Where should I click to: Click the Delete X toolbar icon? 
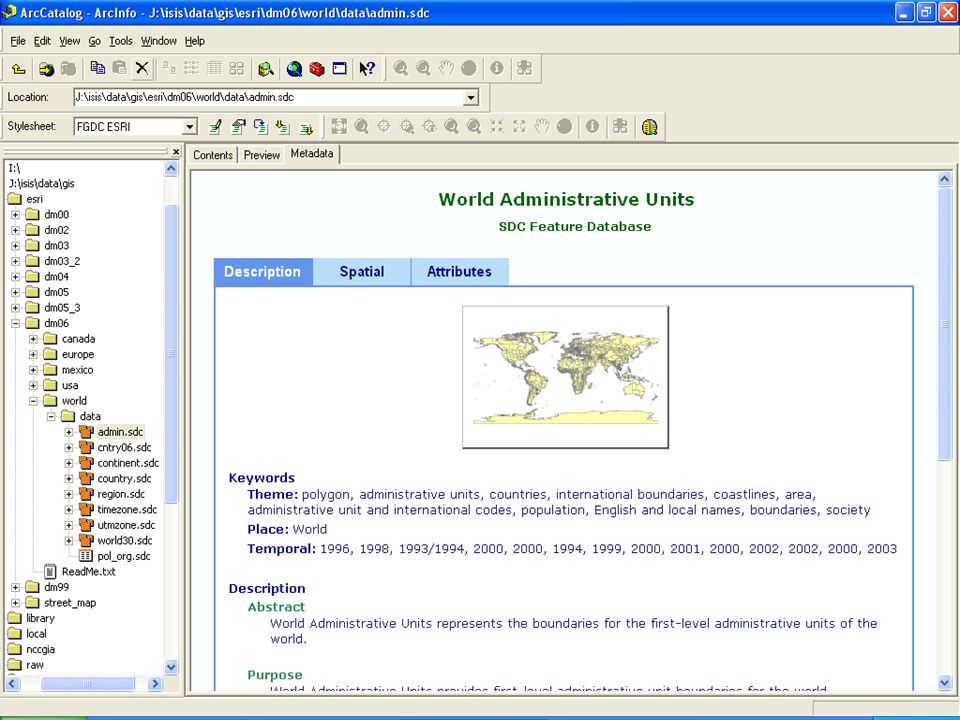tap(142, 68)
